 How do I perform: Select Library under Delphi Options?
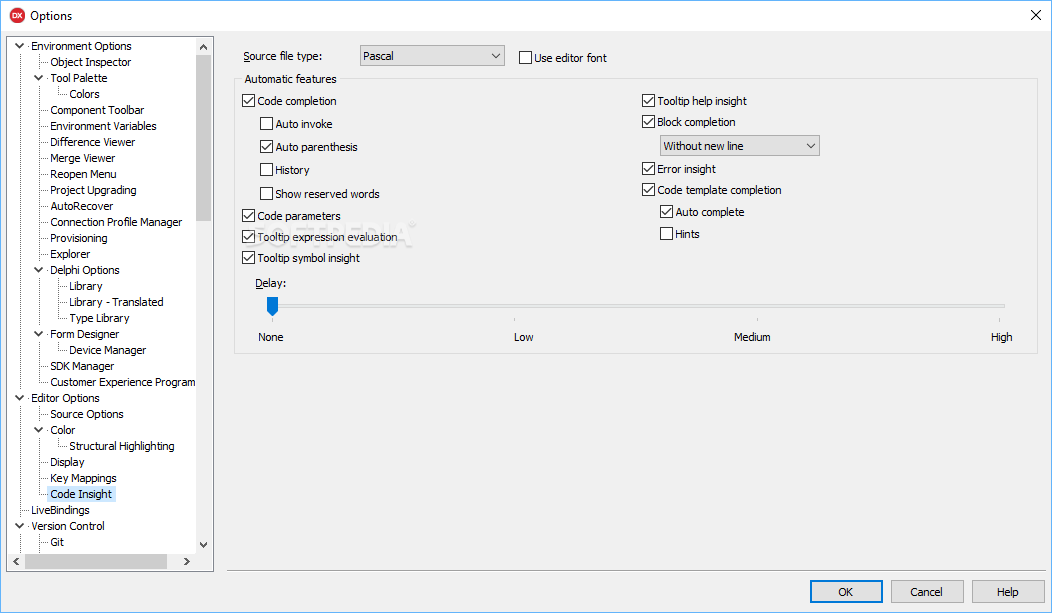pos(86,286)
